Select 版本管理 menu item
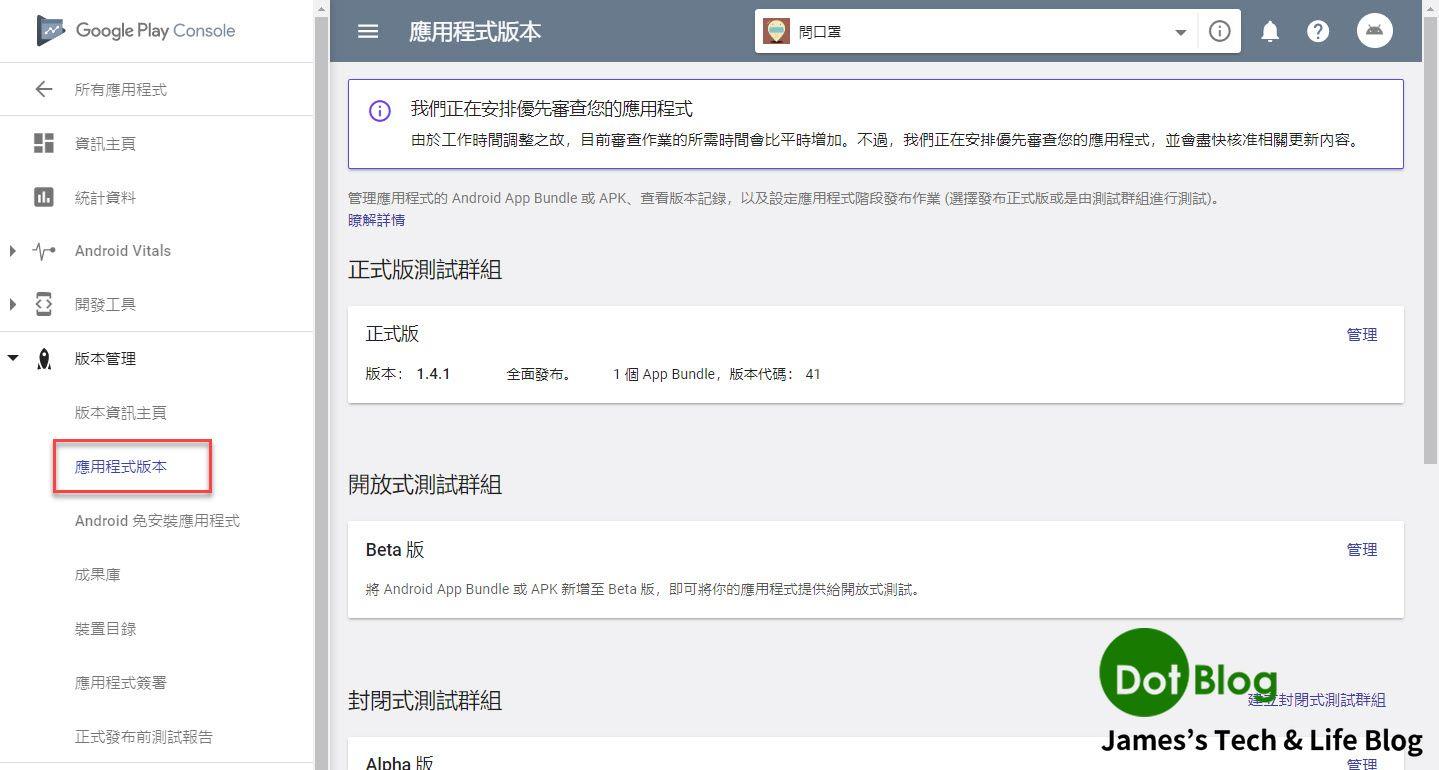 [105, 359]
